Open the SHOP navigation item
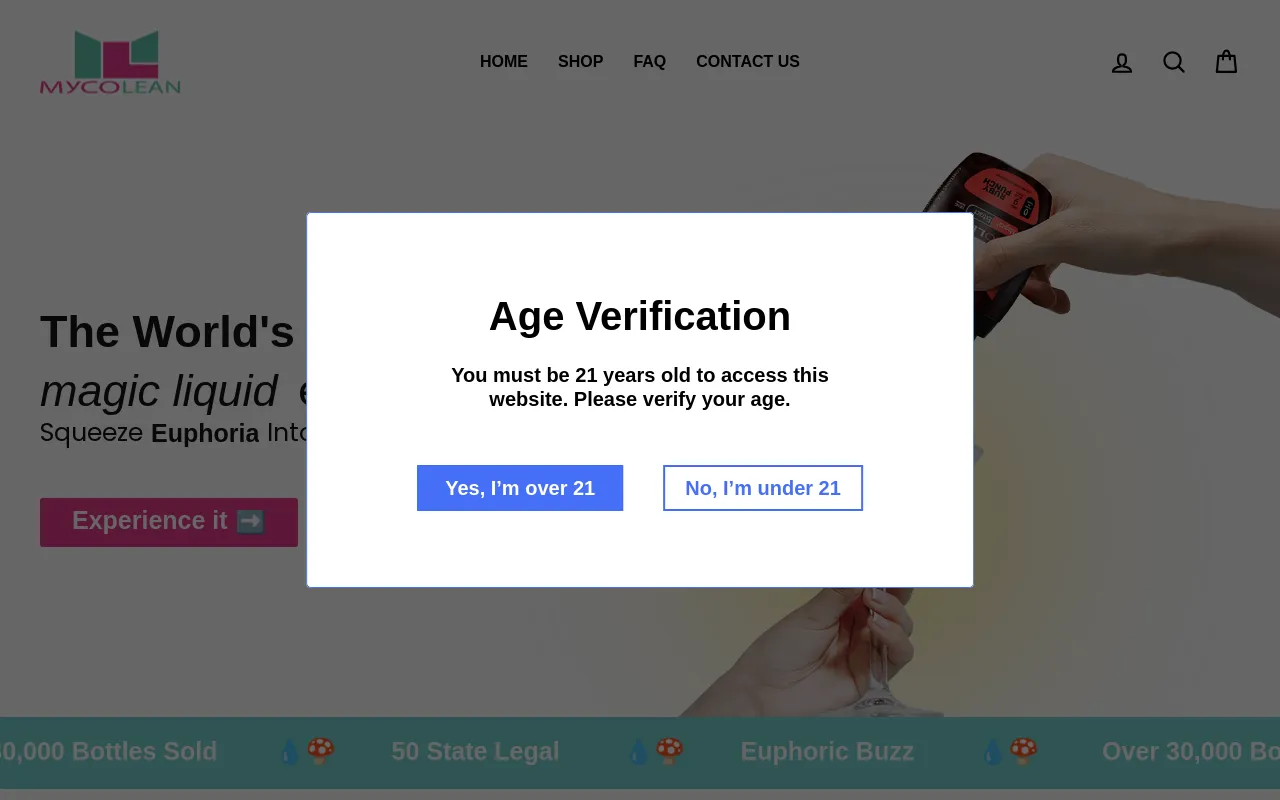 click(x=580, y=61)
